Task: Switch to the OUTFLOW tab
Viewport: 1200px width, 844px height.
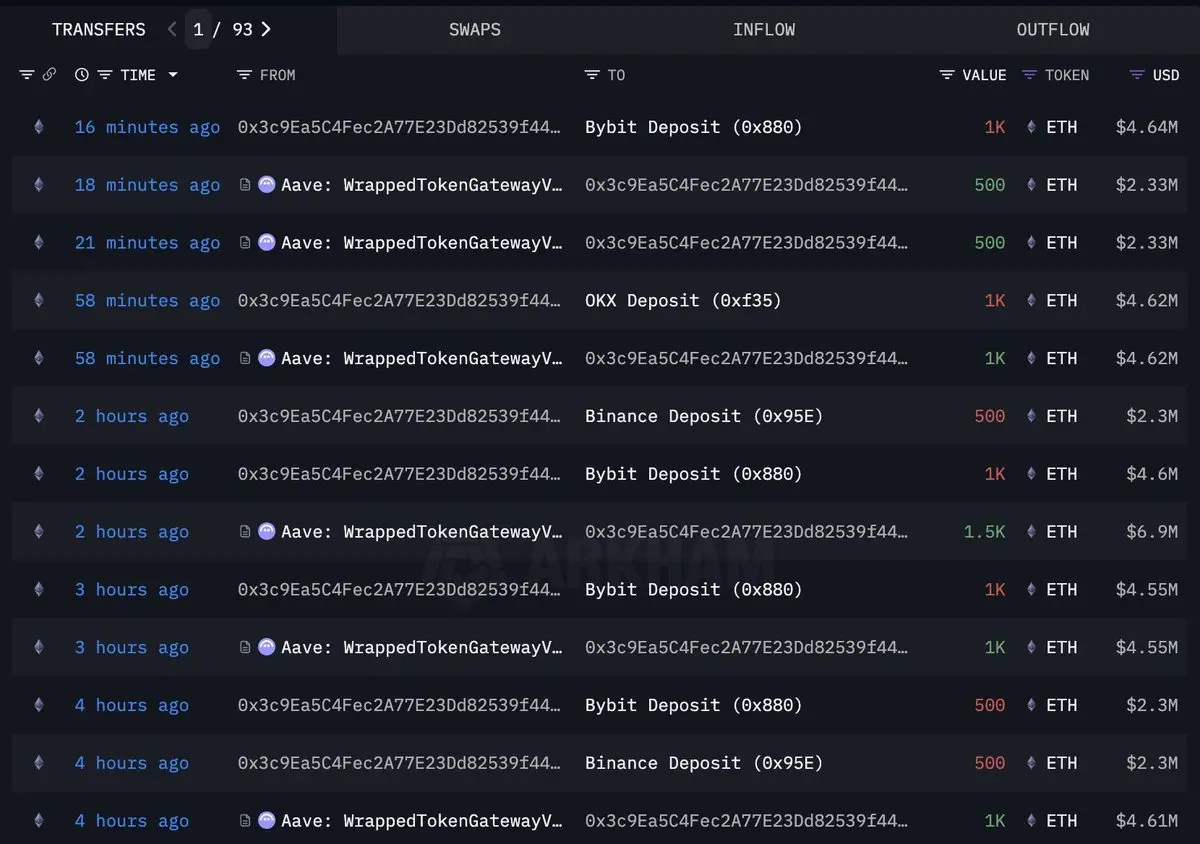Action: (x=1053, y=29)
